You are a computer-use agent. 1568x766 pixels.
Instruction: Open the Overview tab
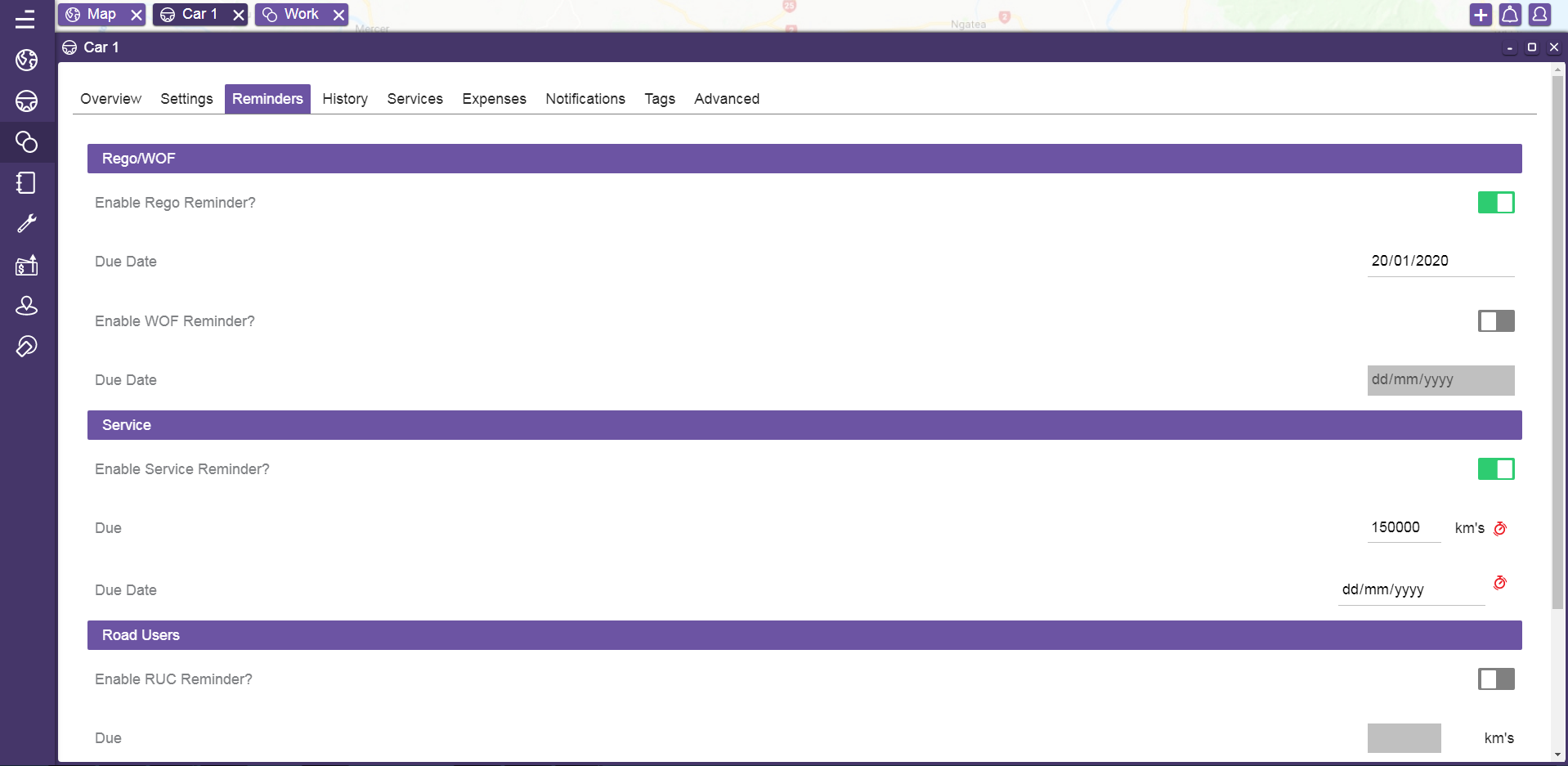110,99
